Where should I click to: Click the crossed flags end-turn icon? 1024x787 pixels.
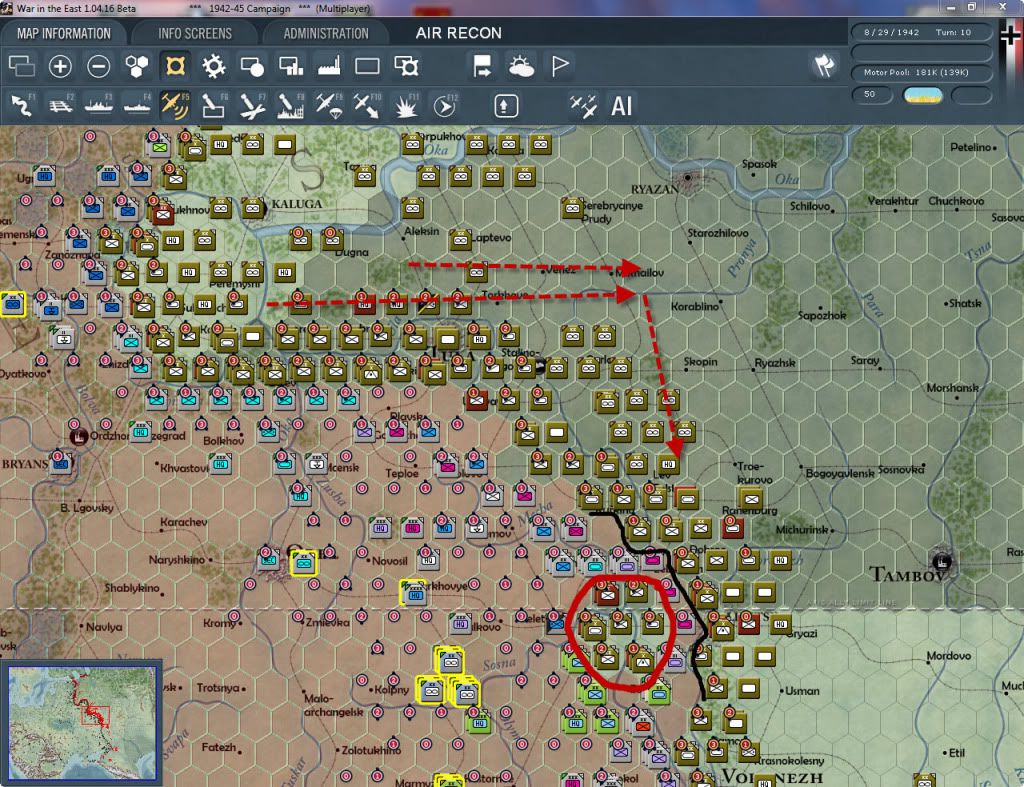point(824,65)
